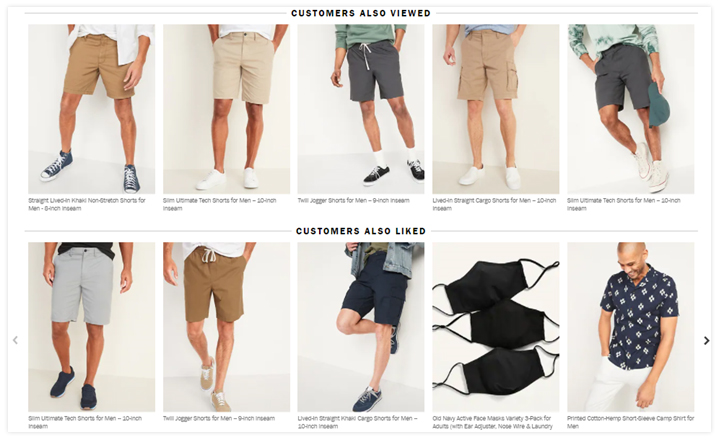Click the previous arrow in Customers Also Liked carousel
This screenshot has width=720, height=440.
coord(15,340)
